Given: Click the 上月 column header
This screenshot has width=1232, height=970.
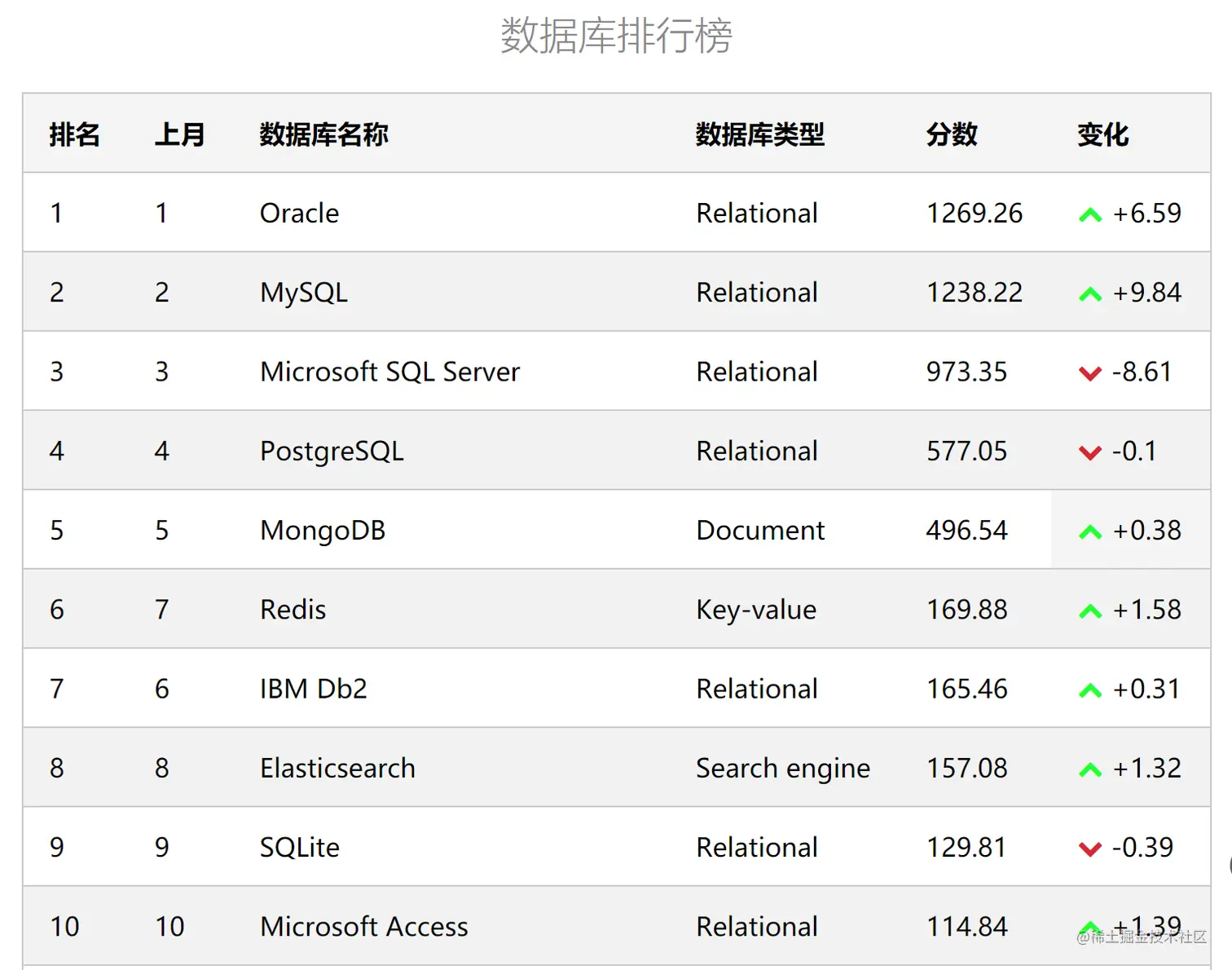Looking at the screenshot, I should tap(180, 134).
